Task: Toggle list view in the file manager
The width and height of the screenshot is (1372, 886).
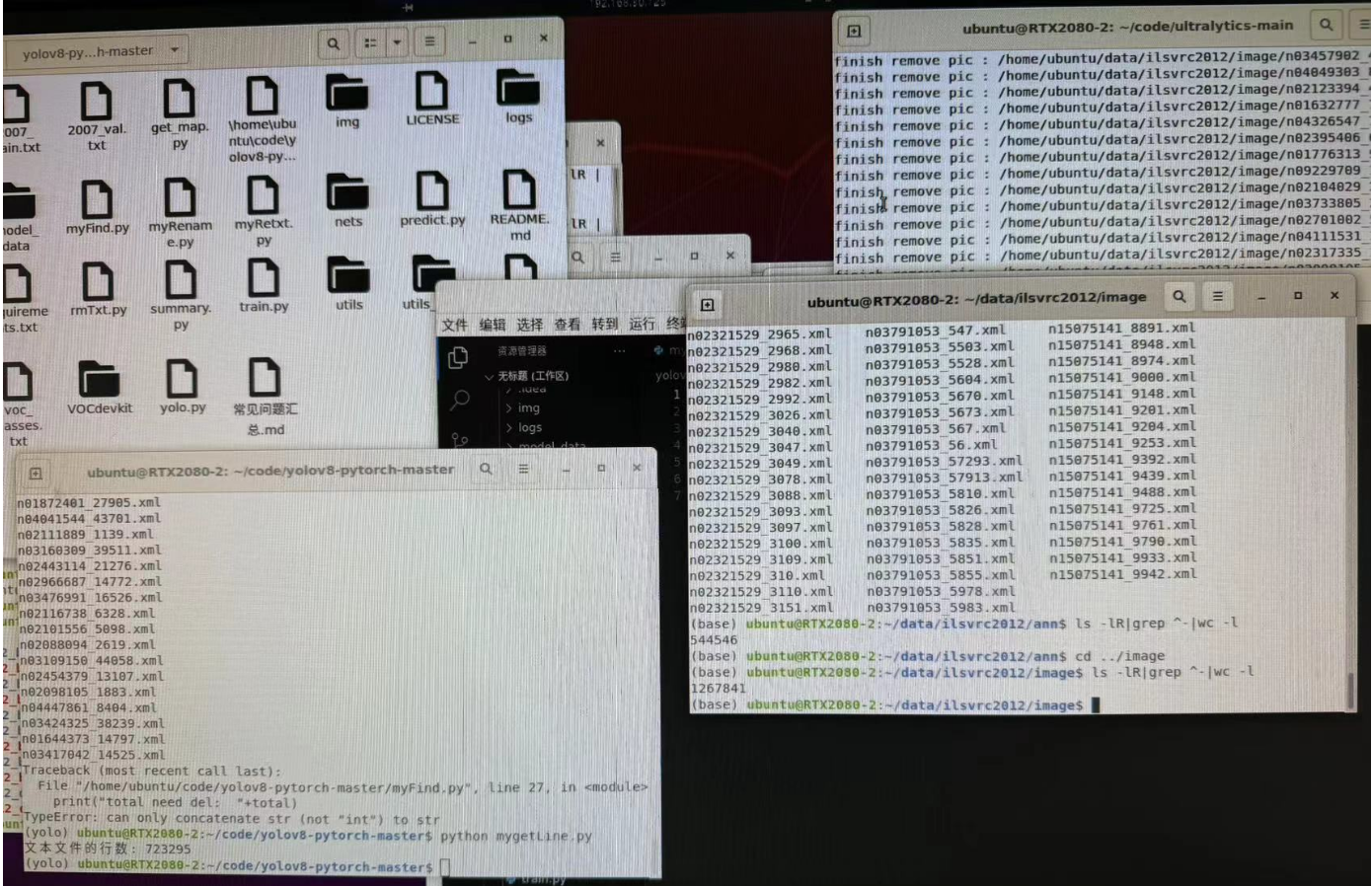Action: coord(370,43)
